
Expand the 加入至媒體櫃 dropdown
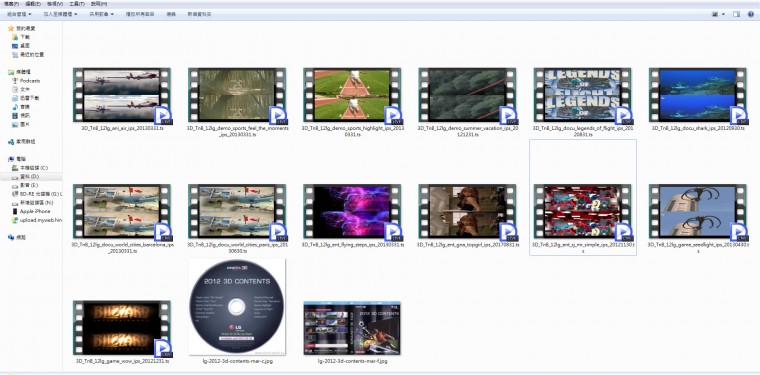point(61,14)
